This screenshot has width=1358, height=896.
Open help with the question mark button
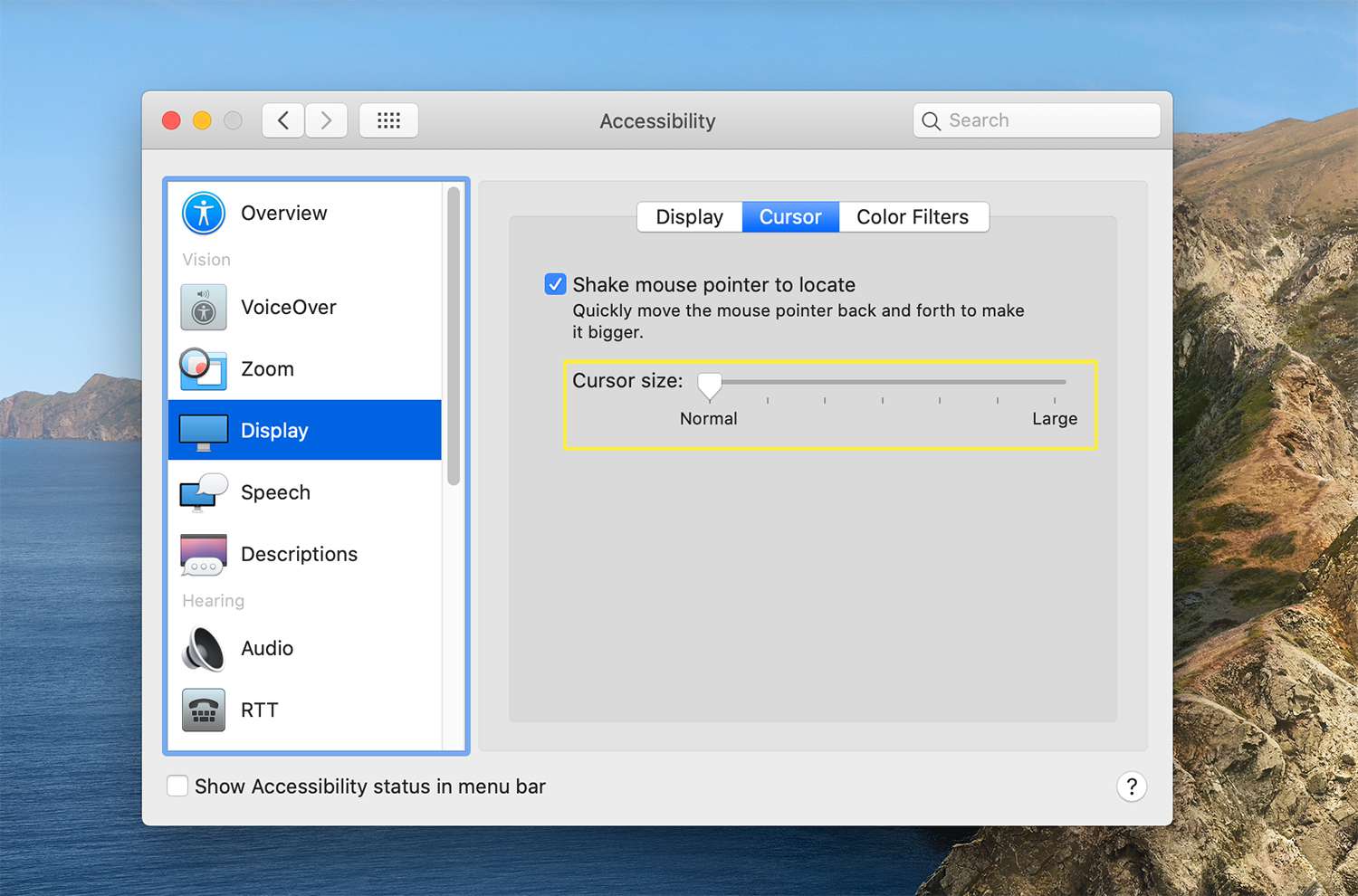point(1131,786)
